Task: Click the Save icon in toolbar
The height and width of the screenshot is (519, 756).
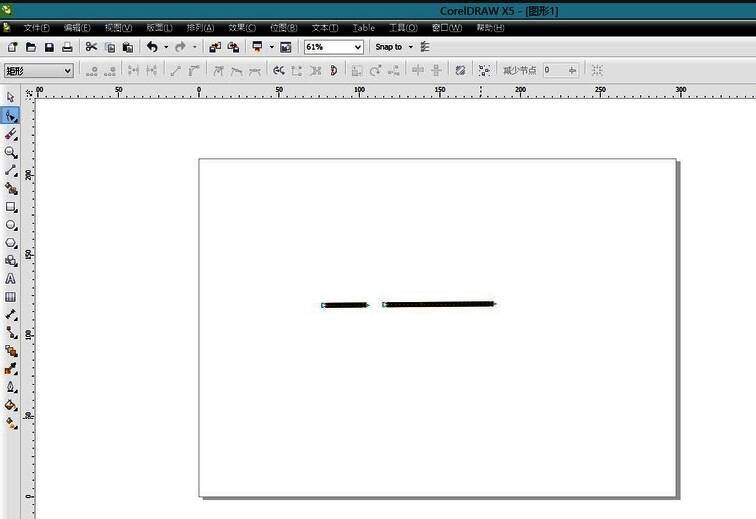Action: coord(49,47)
